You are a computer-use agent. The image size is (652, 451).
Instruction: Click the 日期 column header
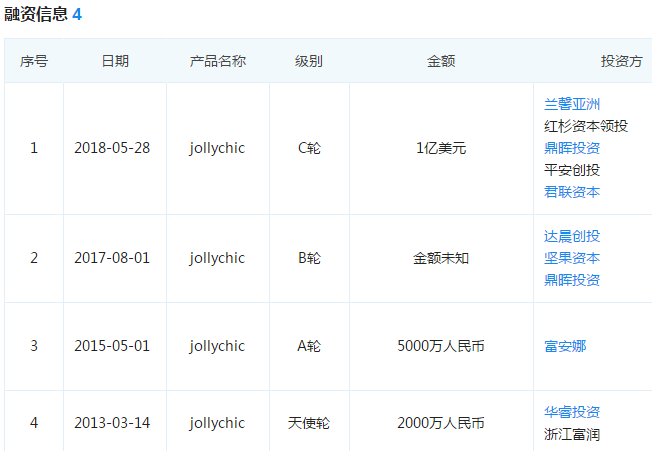[x=115, y=61]
